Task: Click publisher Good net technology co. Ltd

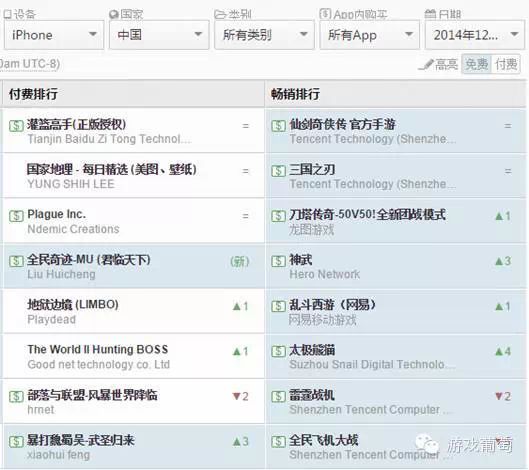Action: [99, 364]
